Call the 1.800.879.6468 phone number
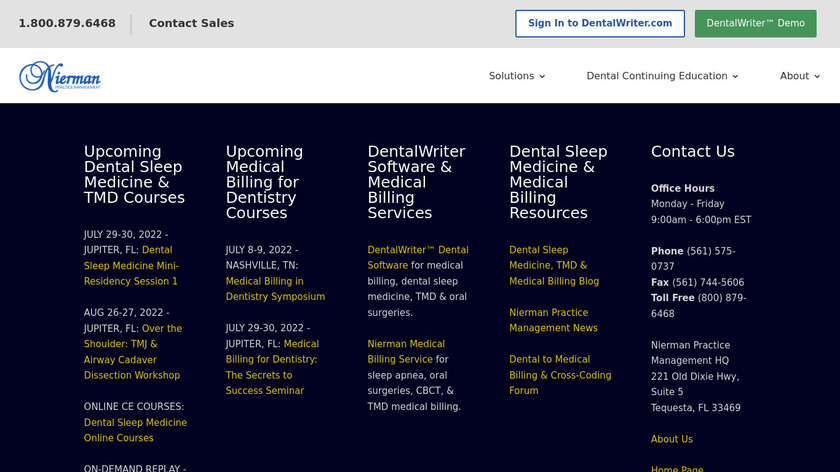This screenshot has height=472, width=840. [x=67, y=24]
